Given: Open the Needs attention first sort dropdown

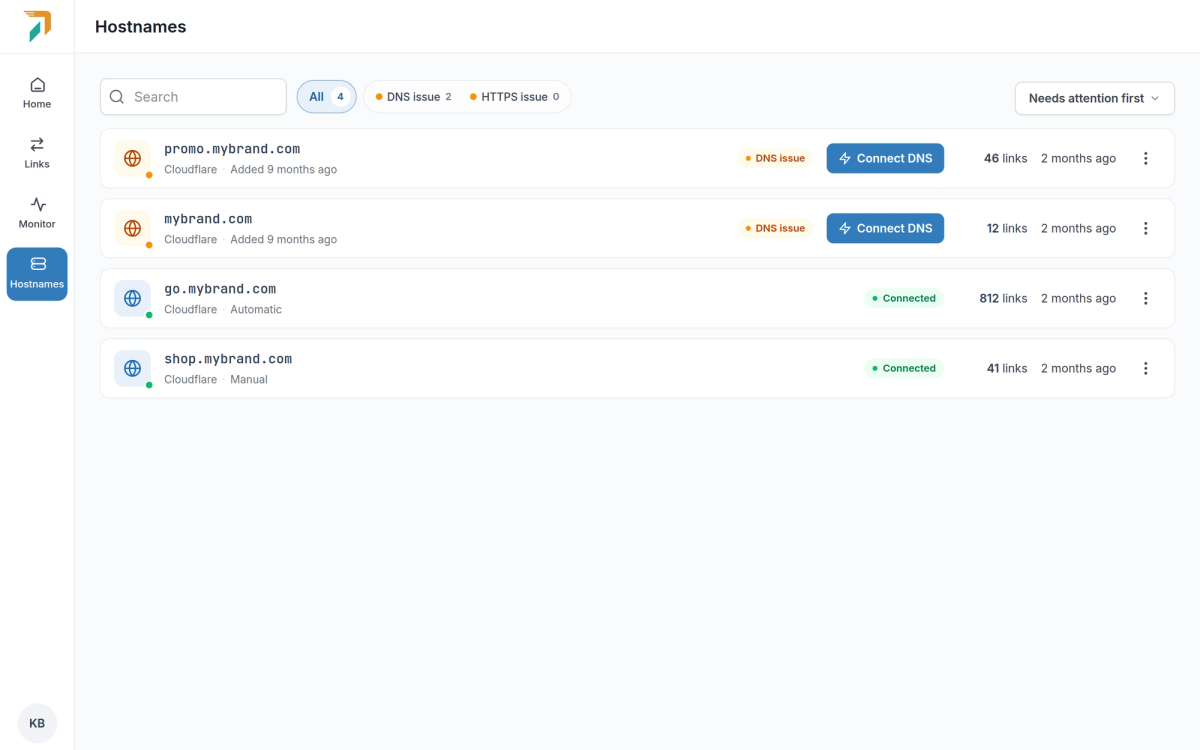Looking at the screenshot, I should tap(1094, 98).
